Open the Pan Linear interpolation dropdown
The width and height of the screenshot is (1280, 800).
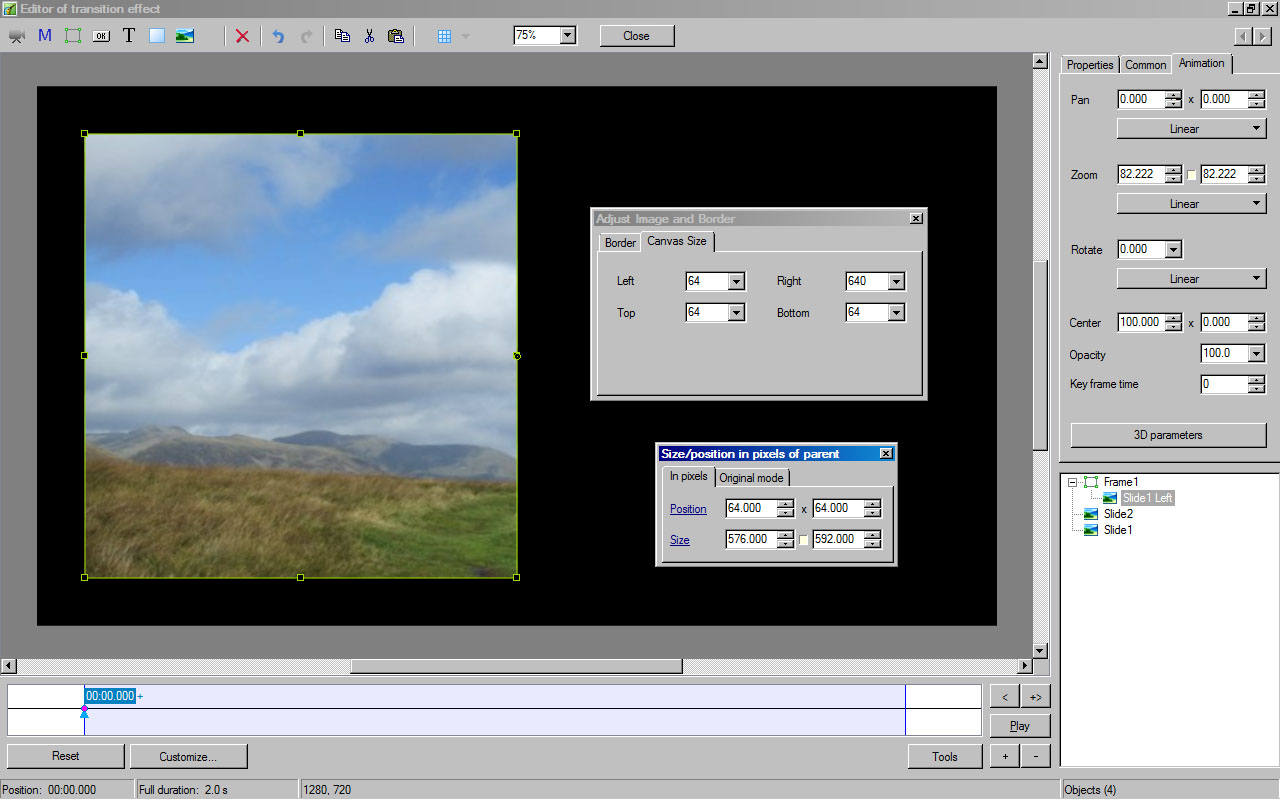point(1191,129)
